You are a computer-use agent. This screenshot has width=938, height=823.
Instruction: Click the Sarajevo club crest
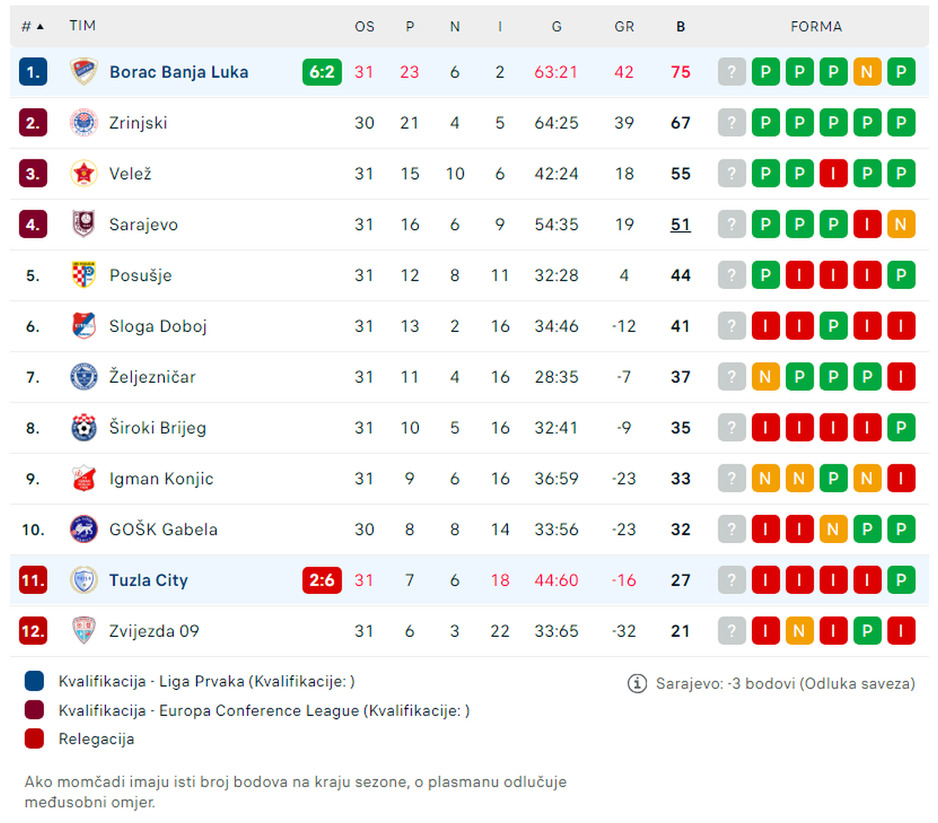pyautogui.click(x=84, y=225)
